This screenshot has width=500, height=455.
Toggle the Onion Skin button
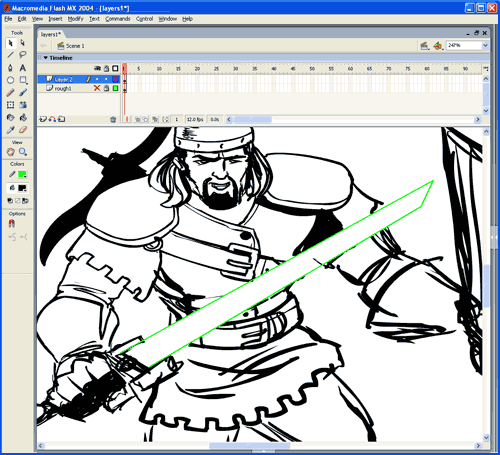(137, 119)
